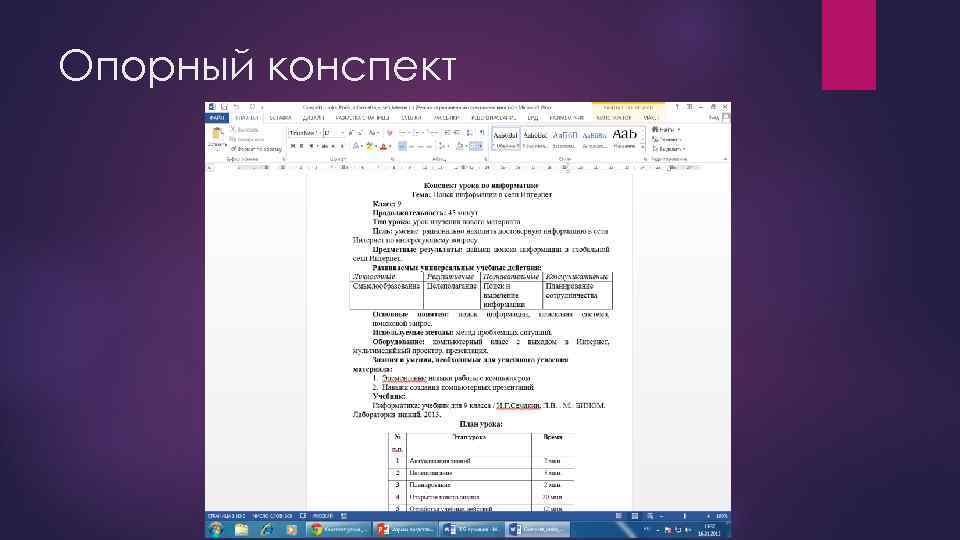Click the word count in status bar
960x540 pixels.
coord(272,516)
